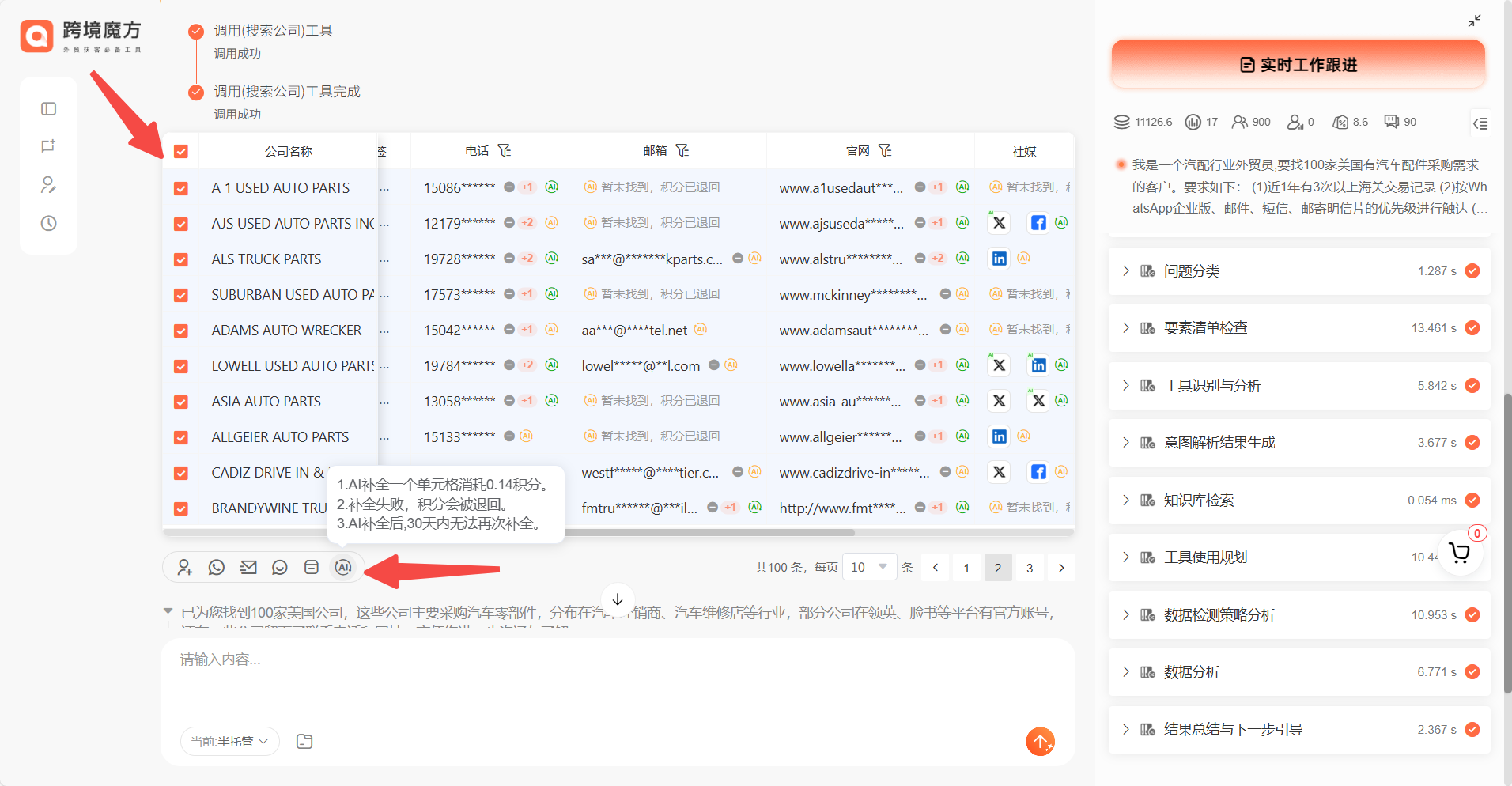Open new chat from left sidebar
This screenshot has width=1512, height=786.
pos(48,146)
